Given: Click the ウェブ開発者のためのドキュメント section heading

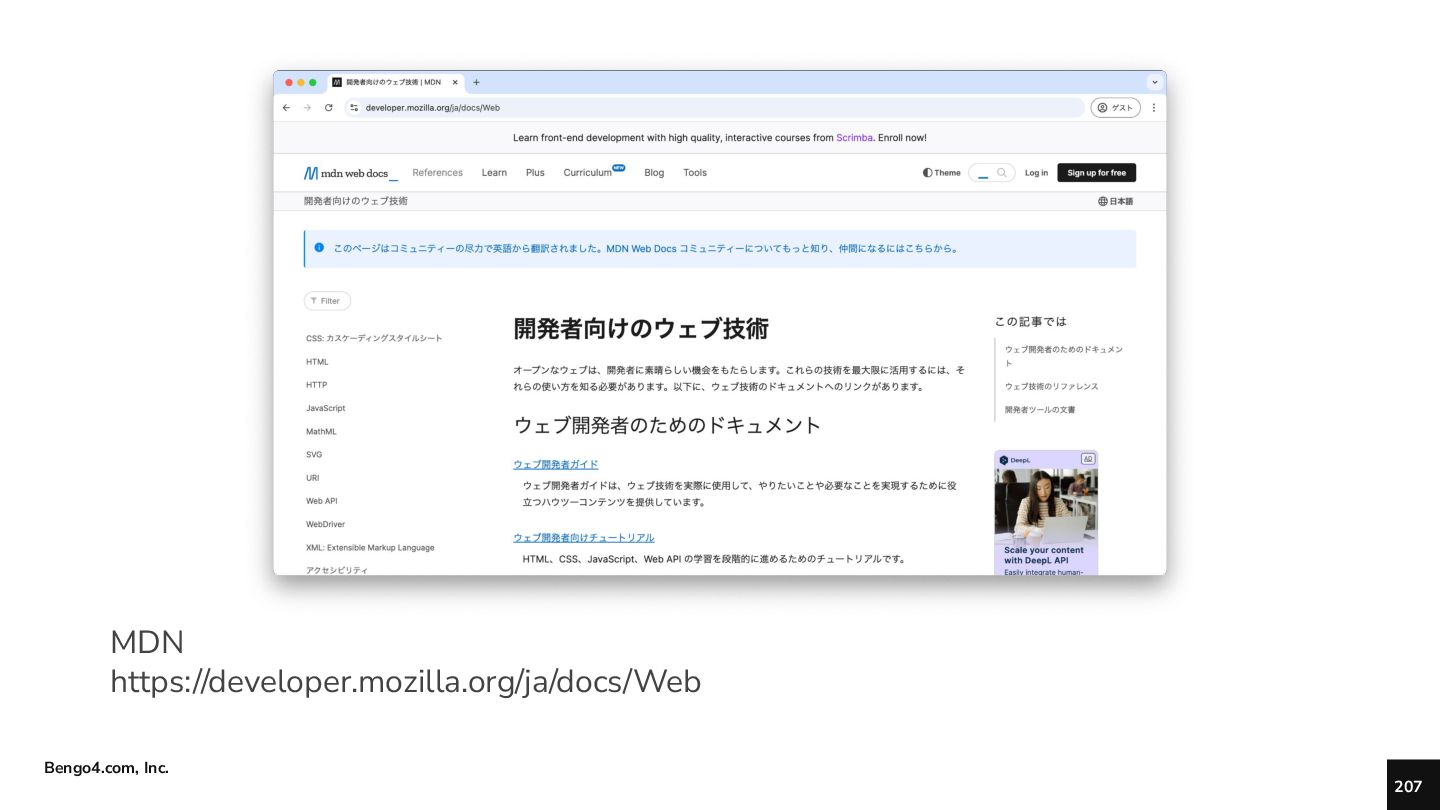Looking at the screenshot, I should 667,425.
